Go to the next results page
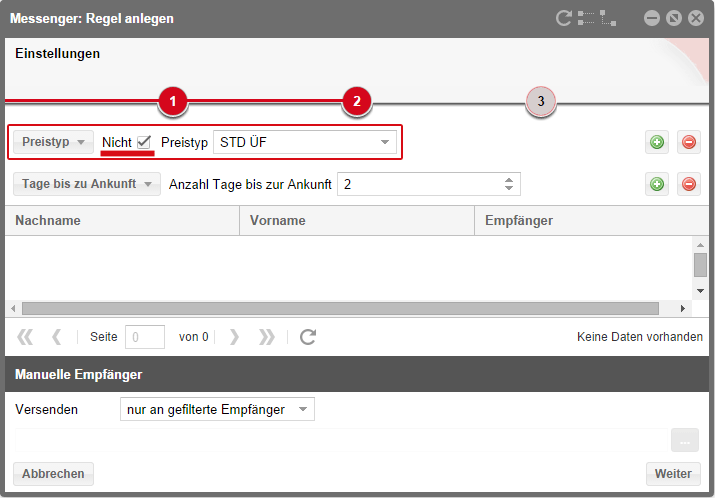 [x=235, y=337]
